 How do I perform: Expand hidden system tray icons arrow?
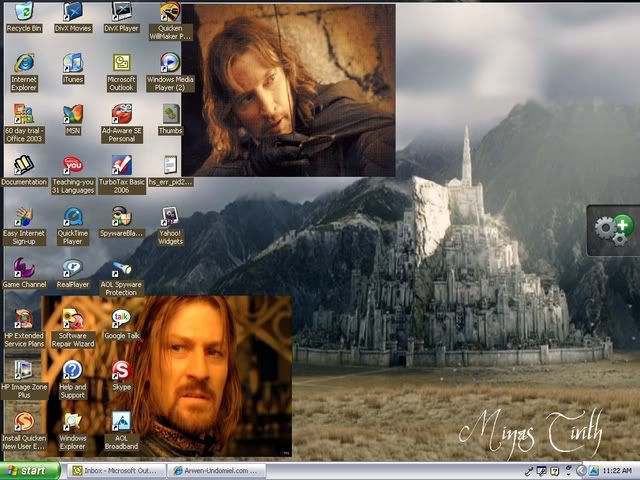[x=582, y=471]
